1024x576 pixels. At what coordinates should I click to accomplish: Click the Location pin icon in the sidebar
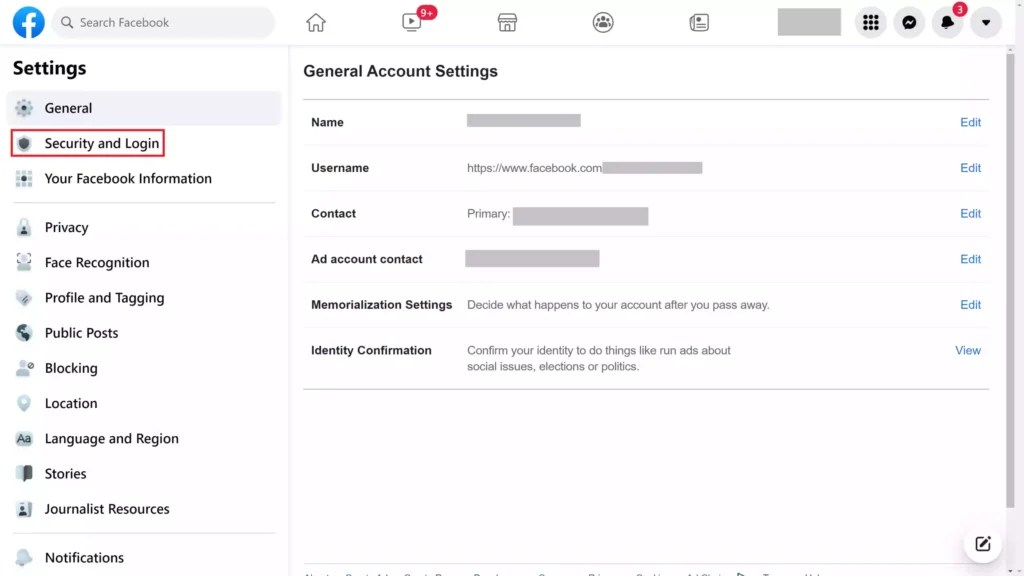22,403
